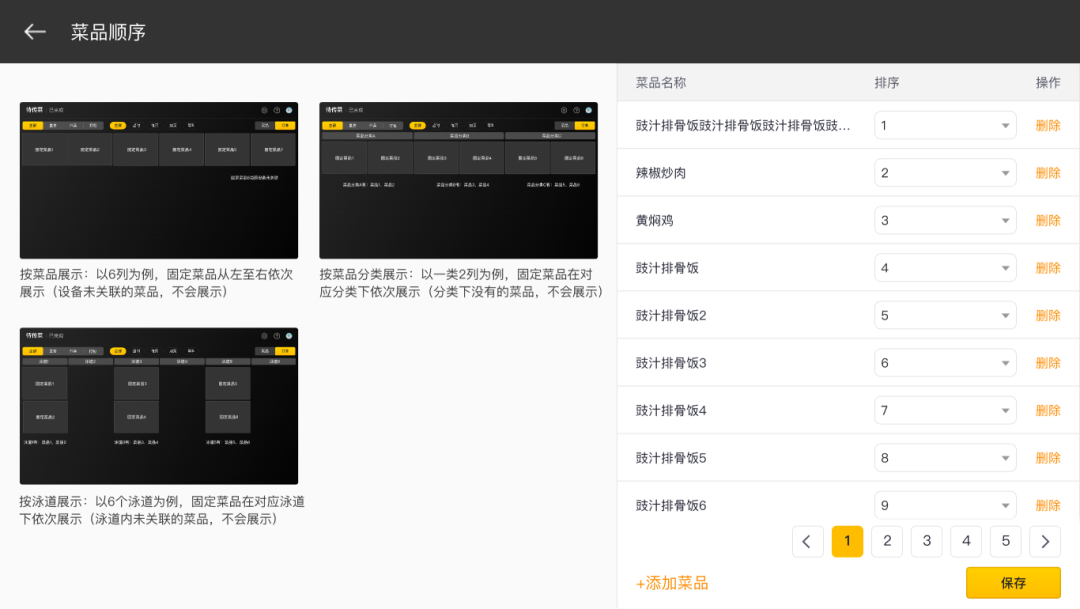Viewport: 1080px width, 609px height.
Task: Jump to page 5 of dish list
Action: tap(1005, 541)
